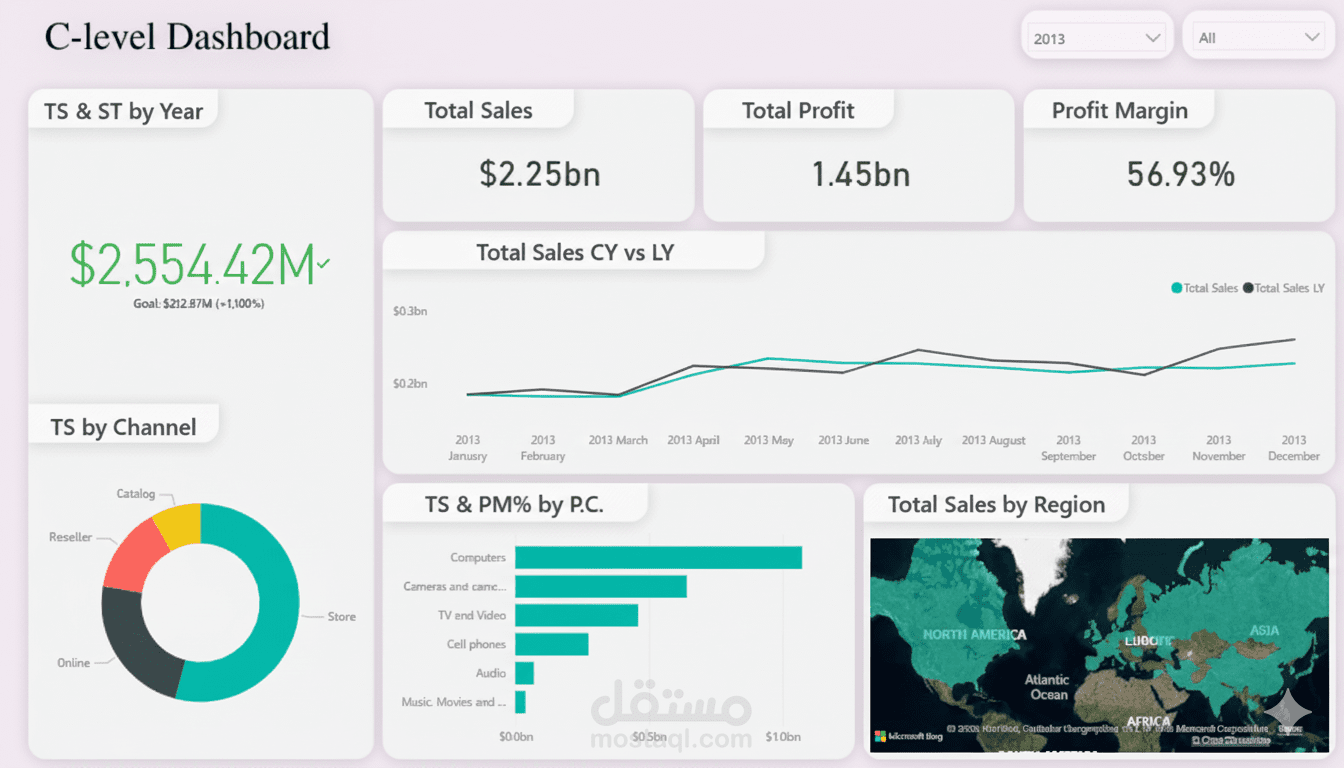Click the 2013 March axis label
Screen dimensions: 1344x768
coord(618,440)
